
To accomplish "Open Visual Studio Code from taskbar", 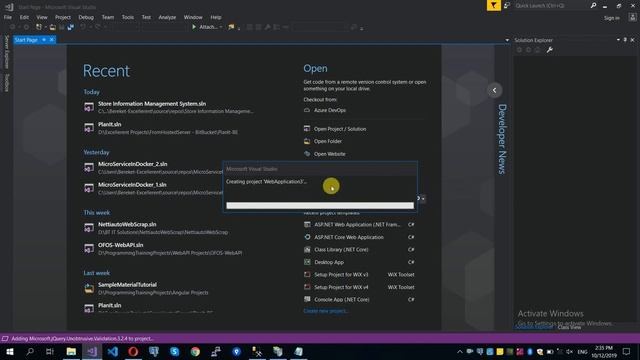I will [113, 351].
